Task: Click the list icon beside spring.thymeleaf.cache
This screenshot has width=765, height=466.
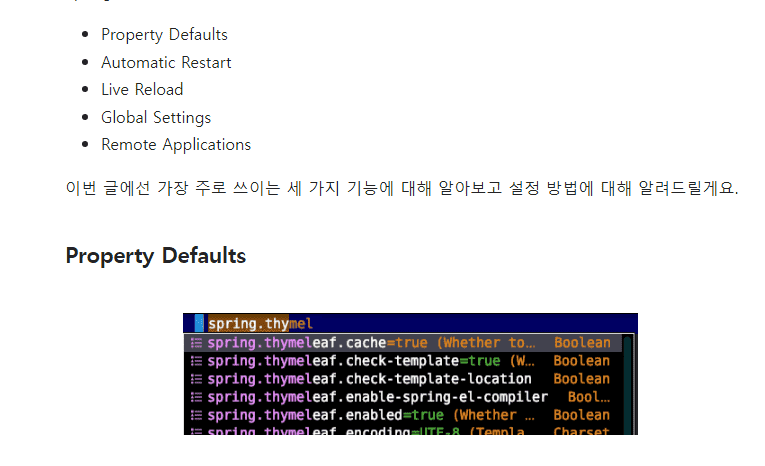Action: [x=196, y=343]
